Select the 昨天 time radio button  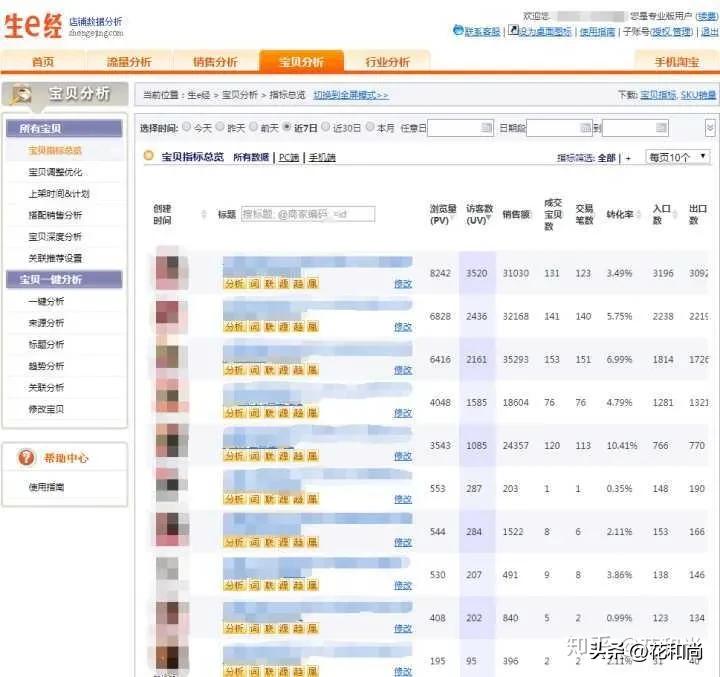[220, 126]
